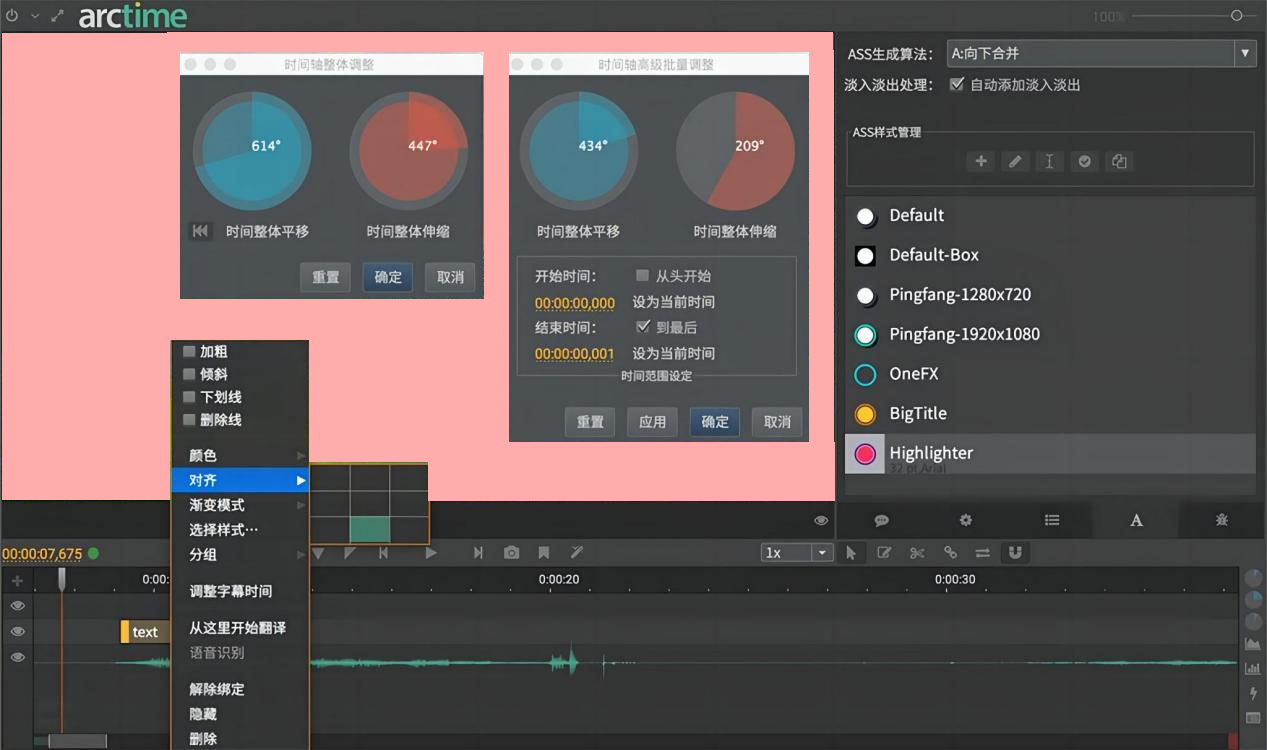Open the 1x playback speed dropdown
The height and width of the screenshot is (750, 1267).
tap(796, 552)
